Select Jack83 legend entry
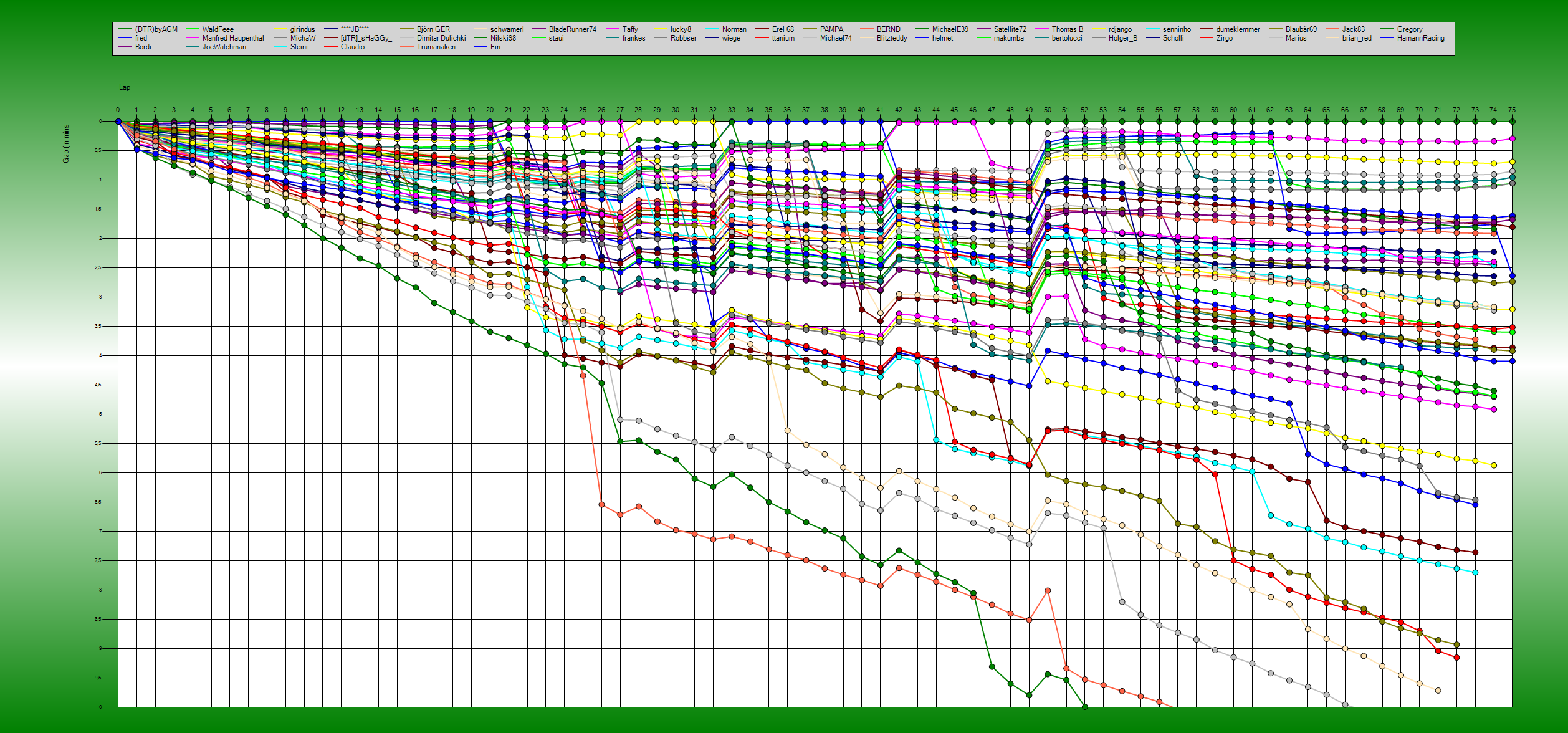Viewport: 1568px width, 733px height. [x=1353, y=29]
